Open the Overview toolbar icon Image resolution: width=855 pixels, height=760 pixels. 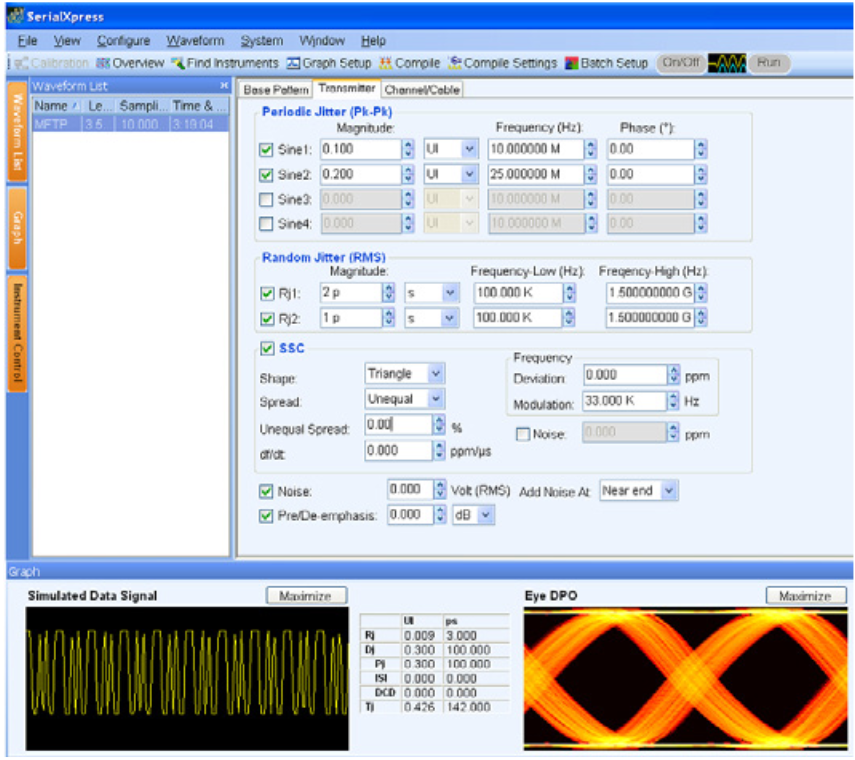pos(131,60)
